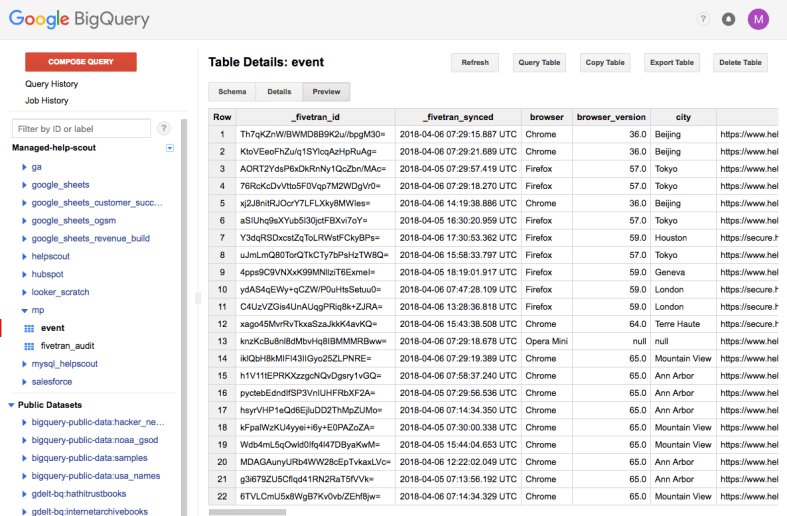The width and height of the screenshot is (787, 516).
Task: Expand the salesforce dataset
Action: [x=24, y=381]
